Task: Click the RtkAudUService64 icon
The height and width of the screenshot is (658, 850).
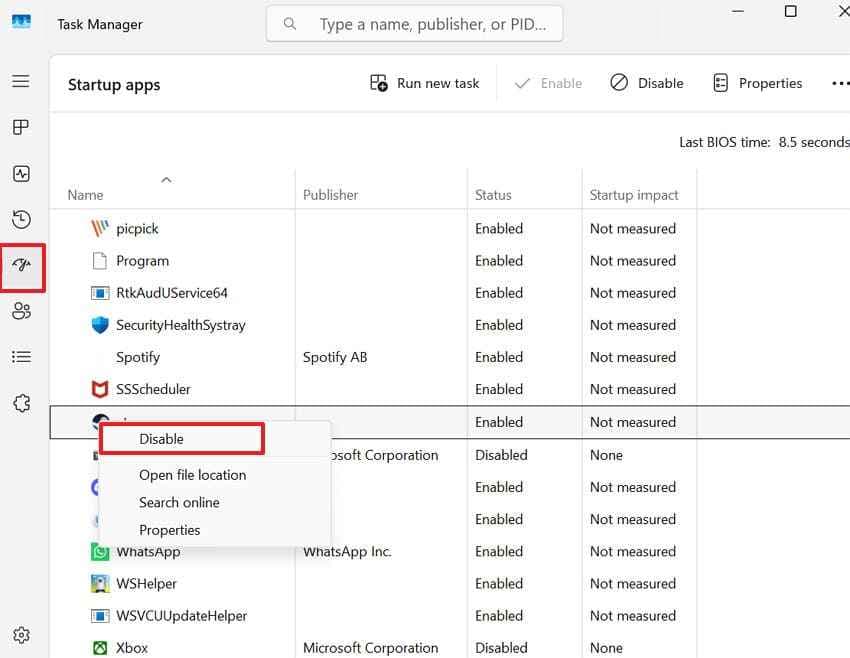Action: (100, 293)
